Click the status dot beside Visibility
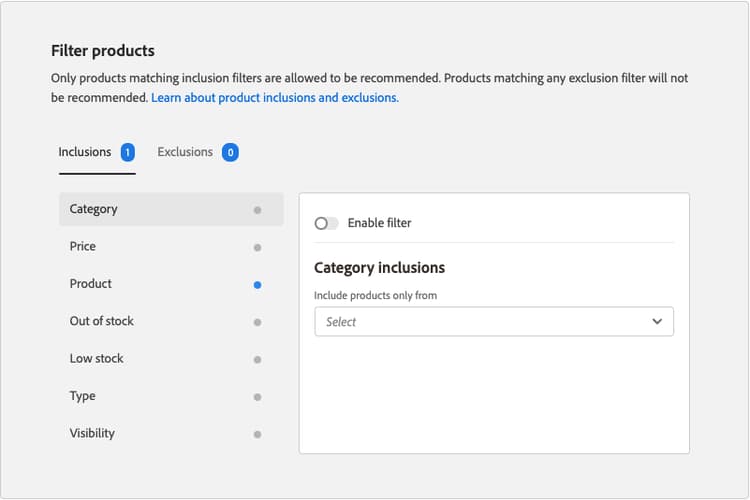This screenshot has height=500, width=750. tap(257, 434)
